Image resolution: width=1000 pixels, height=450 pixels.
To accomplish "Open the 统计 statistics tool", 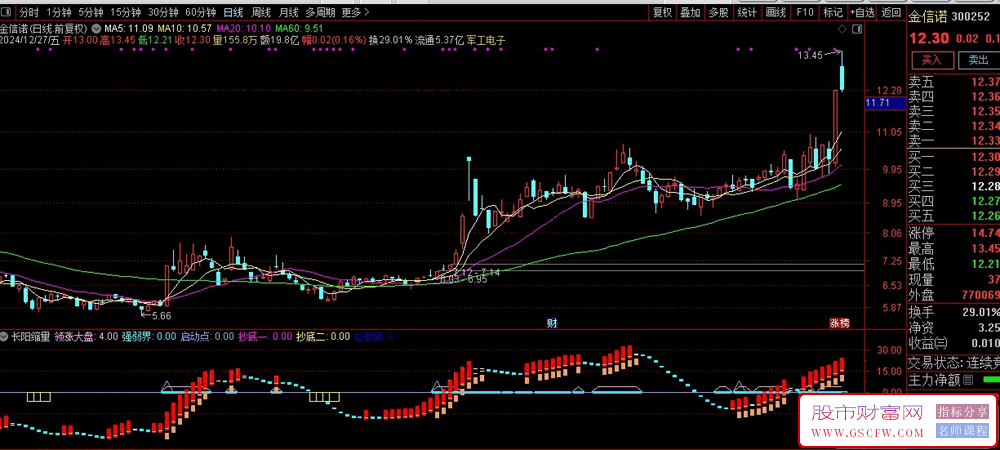I will (747, 12).
